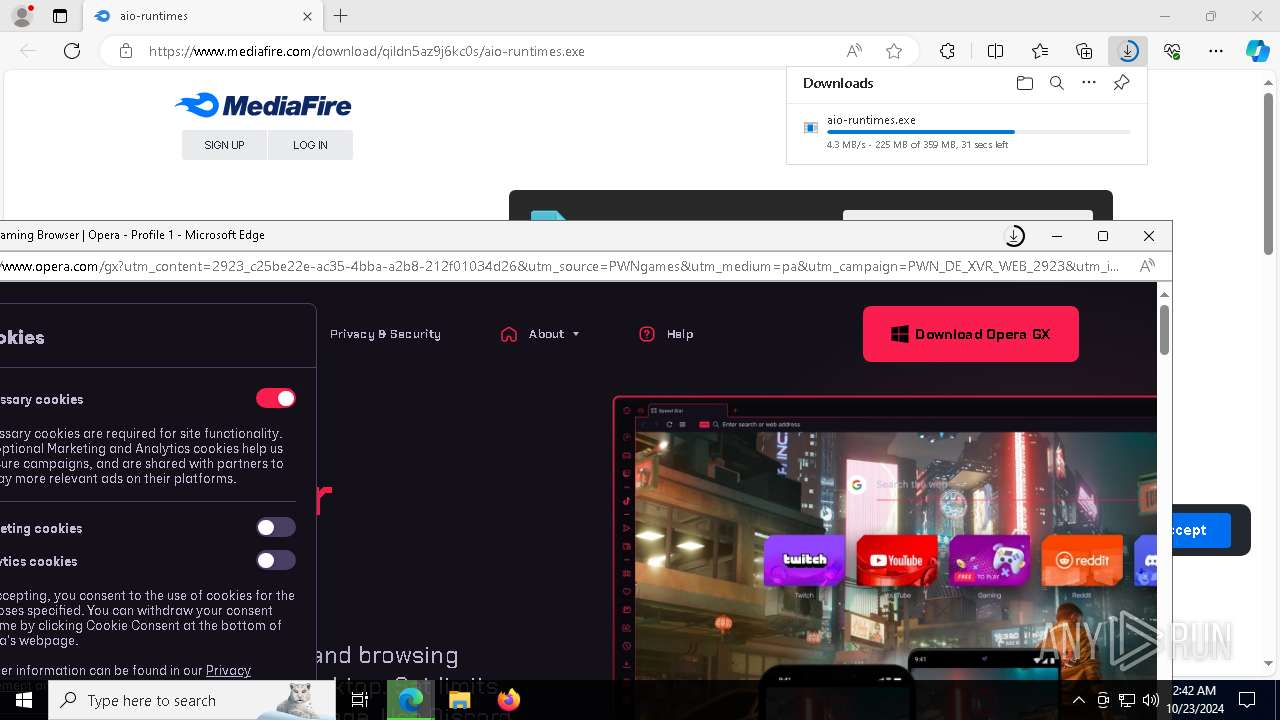Toggle the Downloads toolbar button
This screenshot has height=720, width=1280.
[x=1128, y=51]
